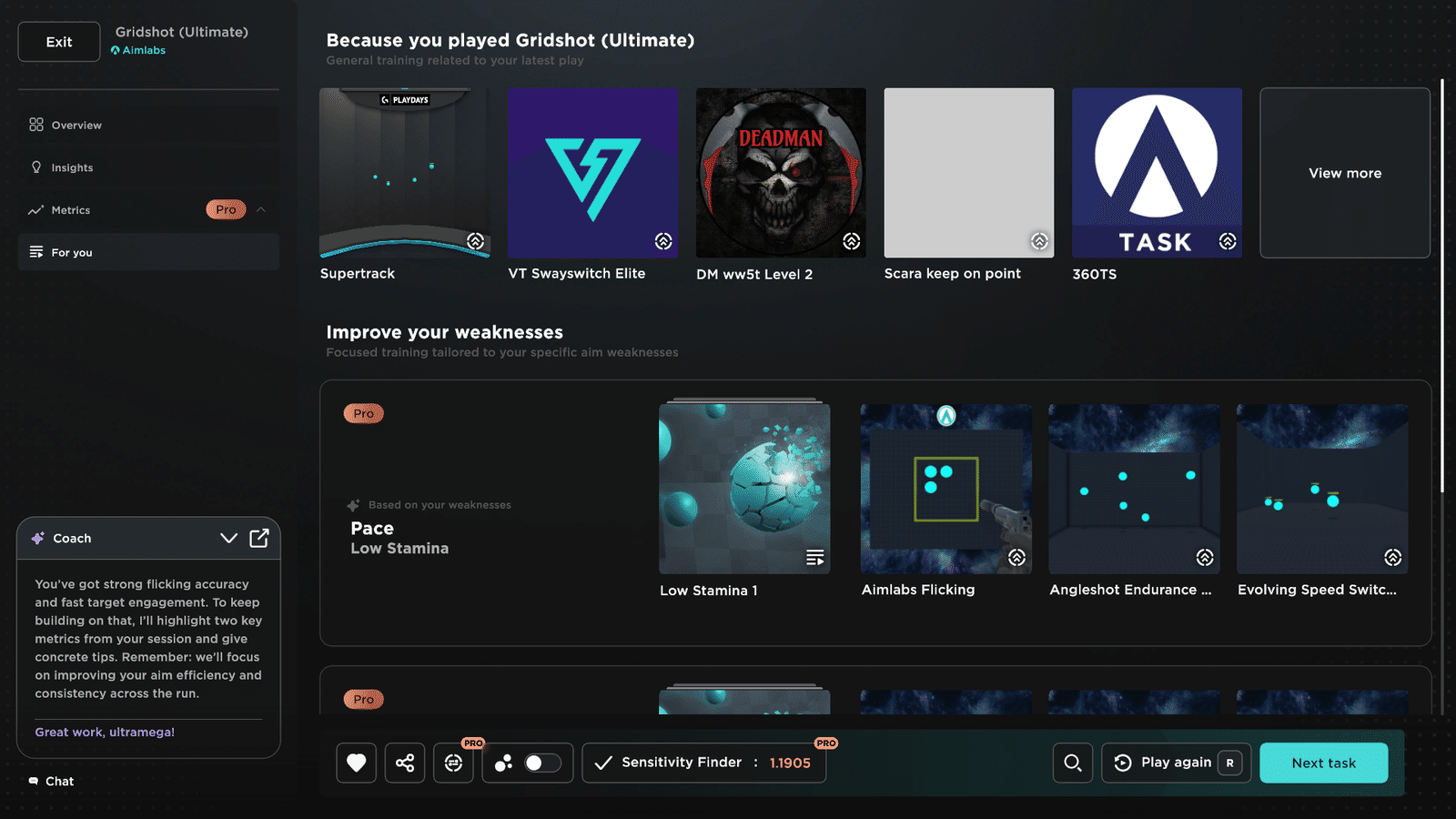Viewport: 1456px width, 819px height.
Task: Click the Metrics line chart icon
Action: [36, 210]
